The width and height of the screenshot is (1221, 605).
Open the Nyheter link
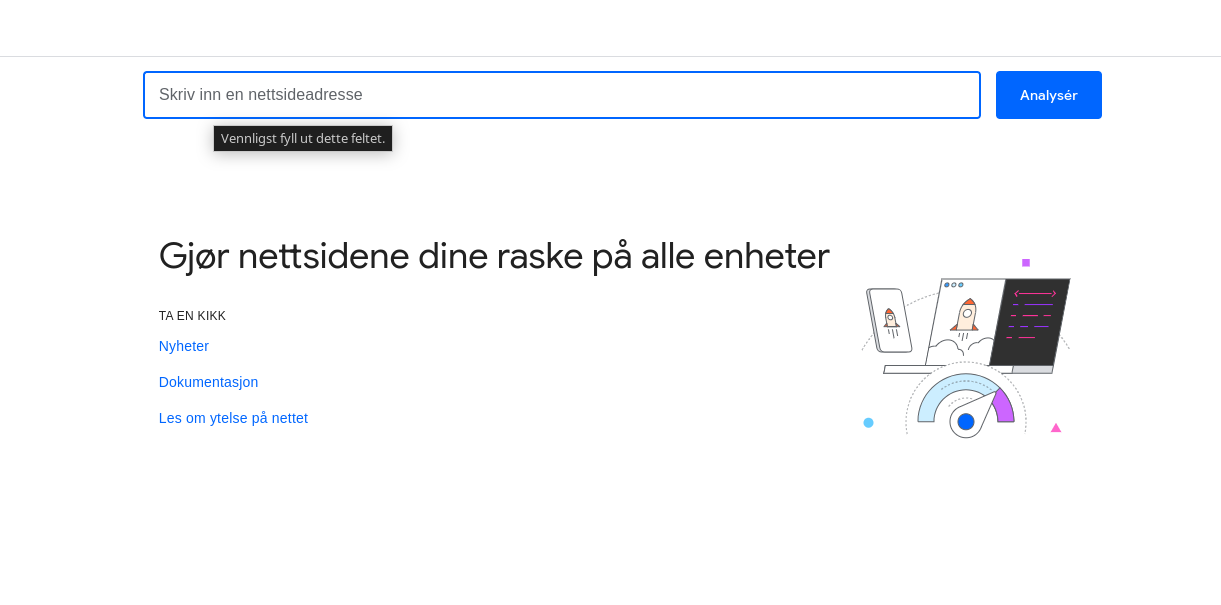point(184,346)
